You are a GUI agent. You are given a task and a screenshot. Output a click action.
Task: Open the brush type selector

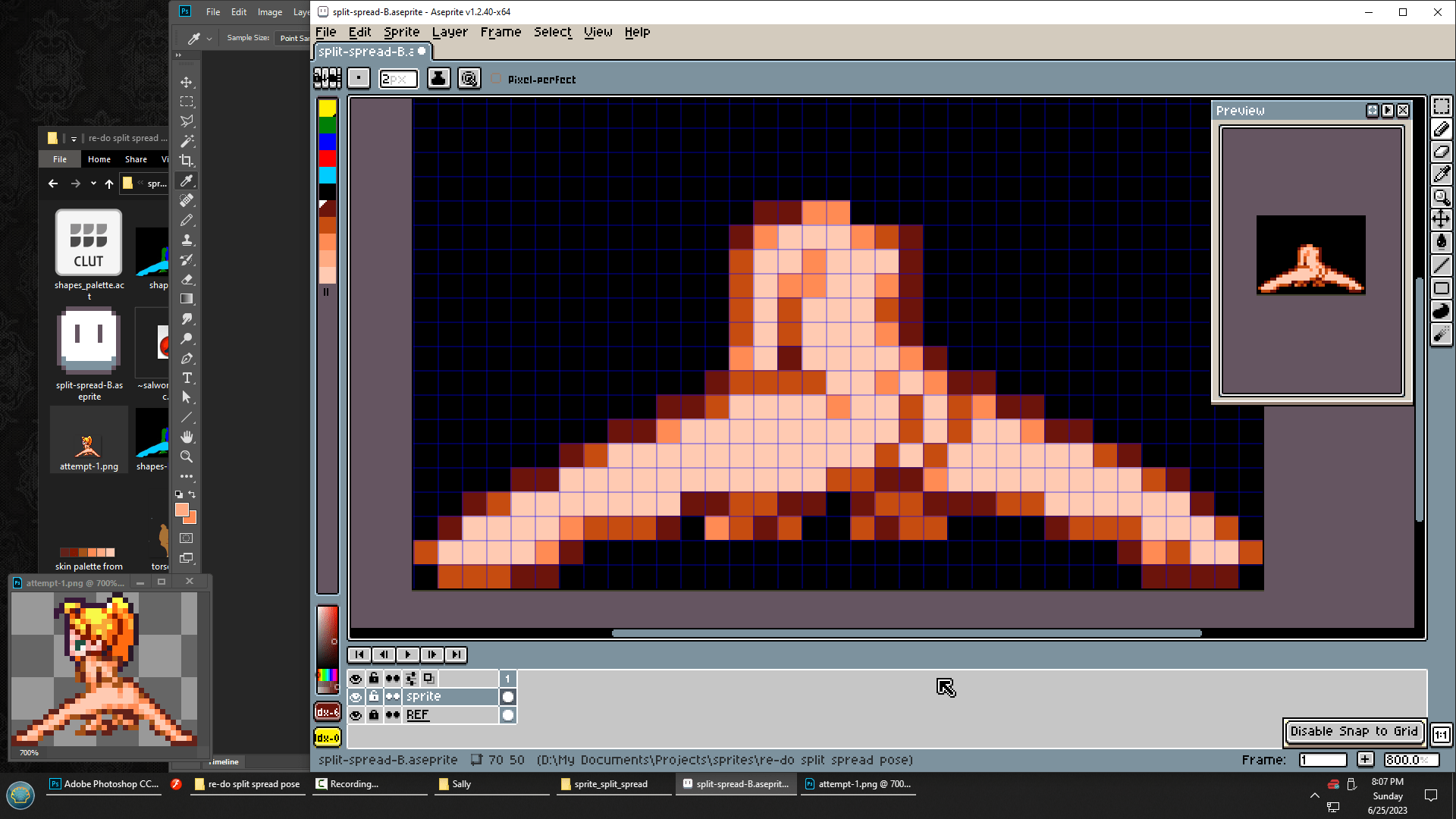(x=359, y=79)
